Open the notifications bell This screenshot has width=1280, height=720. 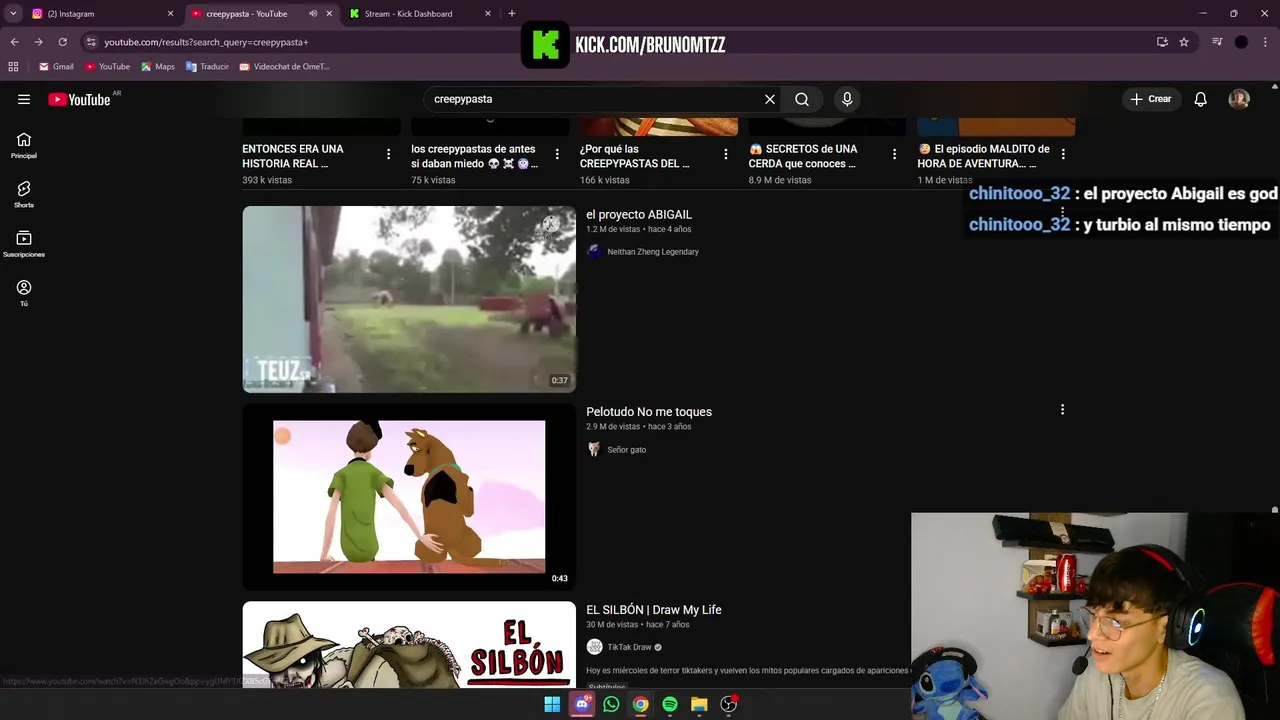point(1201,99)
